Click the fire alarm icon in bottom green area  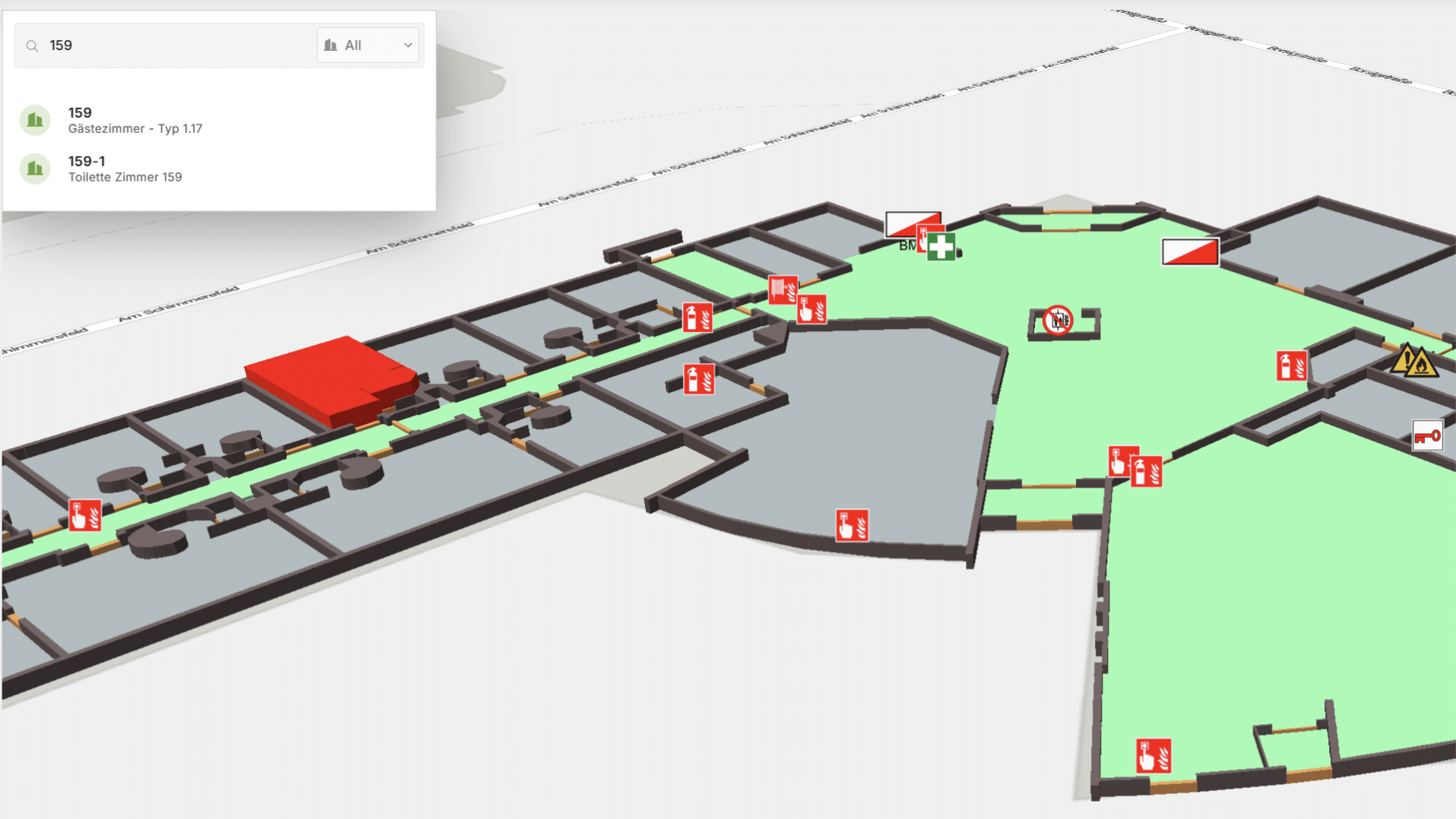[1153, 755]
